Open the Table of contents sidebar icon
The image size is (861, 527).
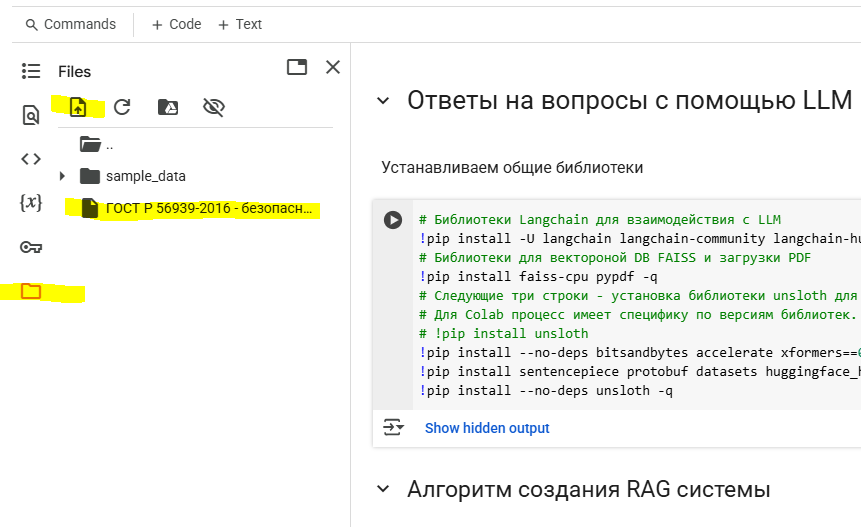click(31, 71)
